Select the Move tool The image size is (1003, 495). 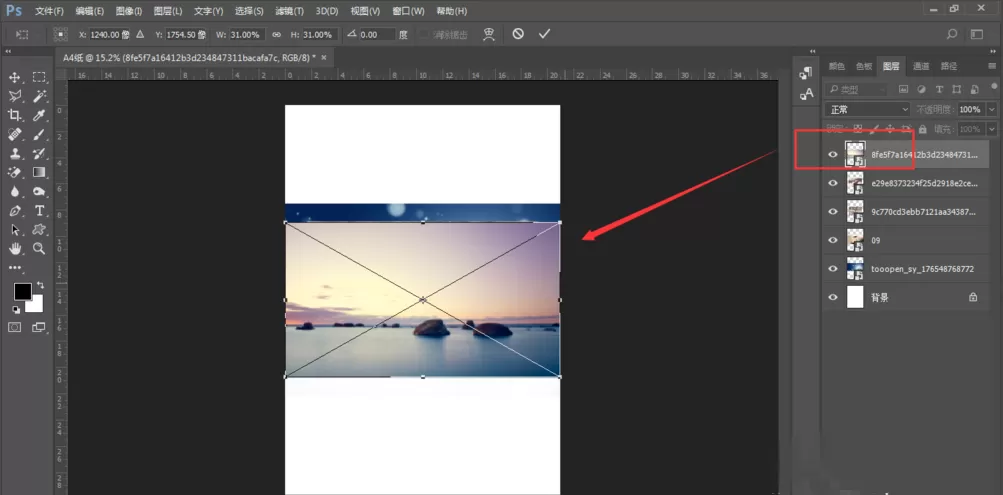click(x=15, y=77)
